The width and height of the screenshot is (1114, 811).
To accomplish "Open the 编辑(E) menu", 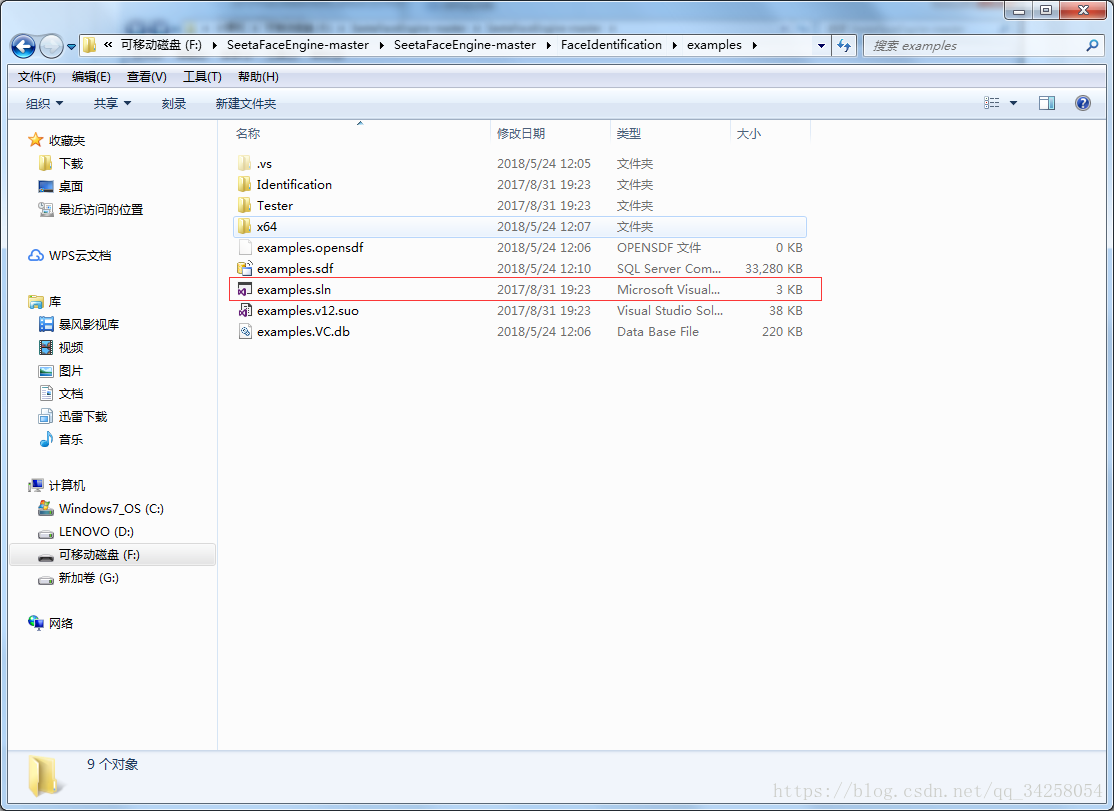I will tap(91, 77).
